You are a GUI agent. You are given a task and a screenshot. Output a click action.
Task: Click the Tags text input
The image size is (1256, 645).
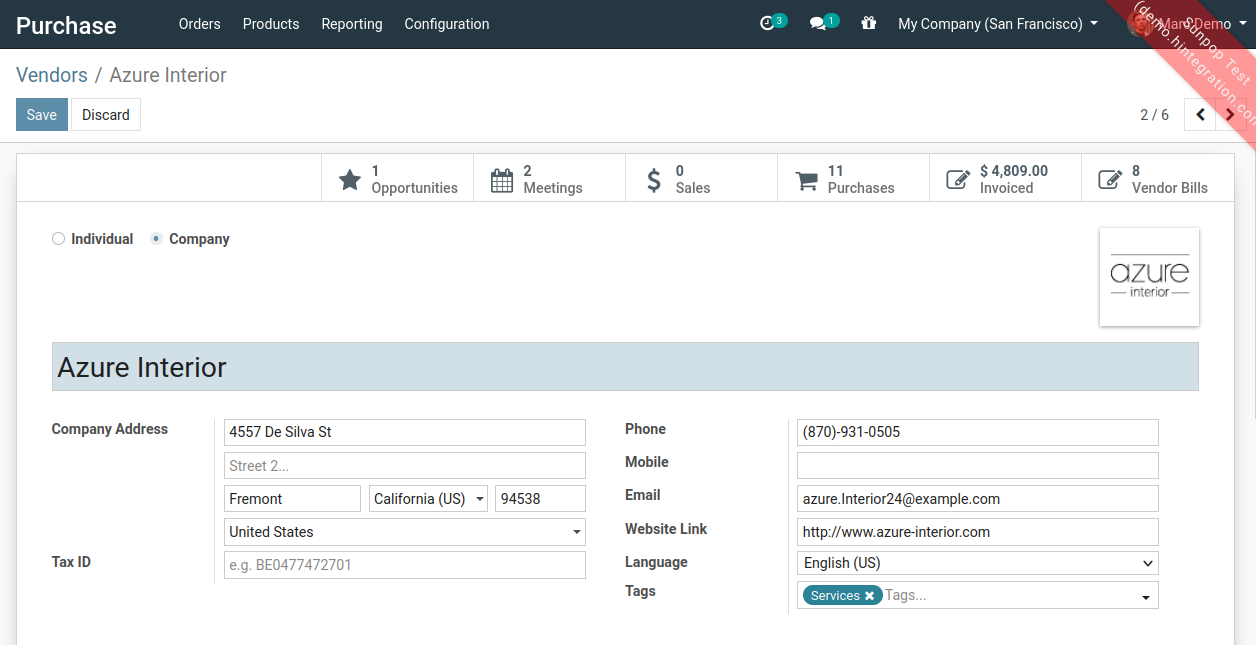point(1008,596)
